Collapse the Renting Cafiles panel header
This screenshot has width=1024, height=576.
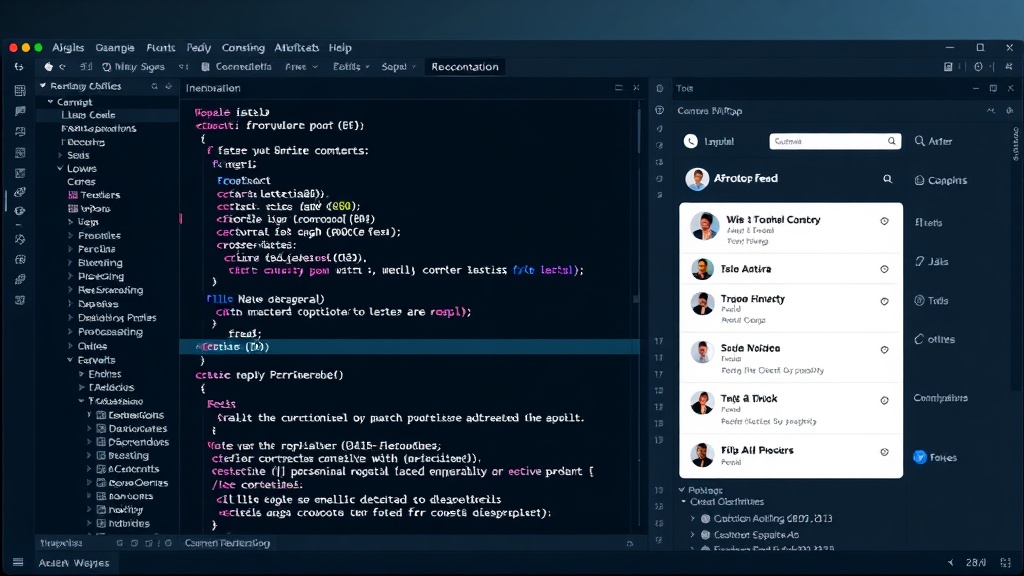43,86
